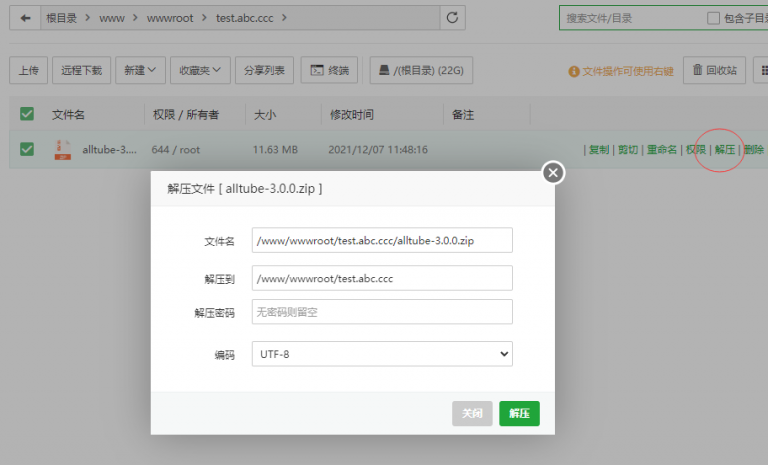This screenshot has width=768, height=465.
Task: Click the alltube zip file icon
Action: (62, 149)
